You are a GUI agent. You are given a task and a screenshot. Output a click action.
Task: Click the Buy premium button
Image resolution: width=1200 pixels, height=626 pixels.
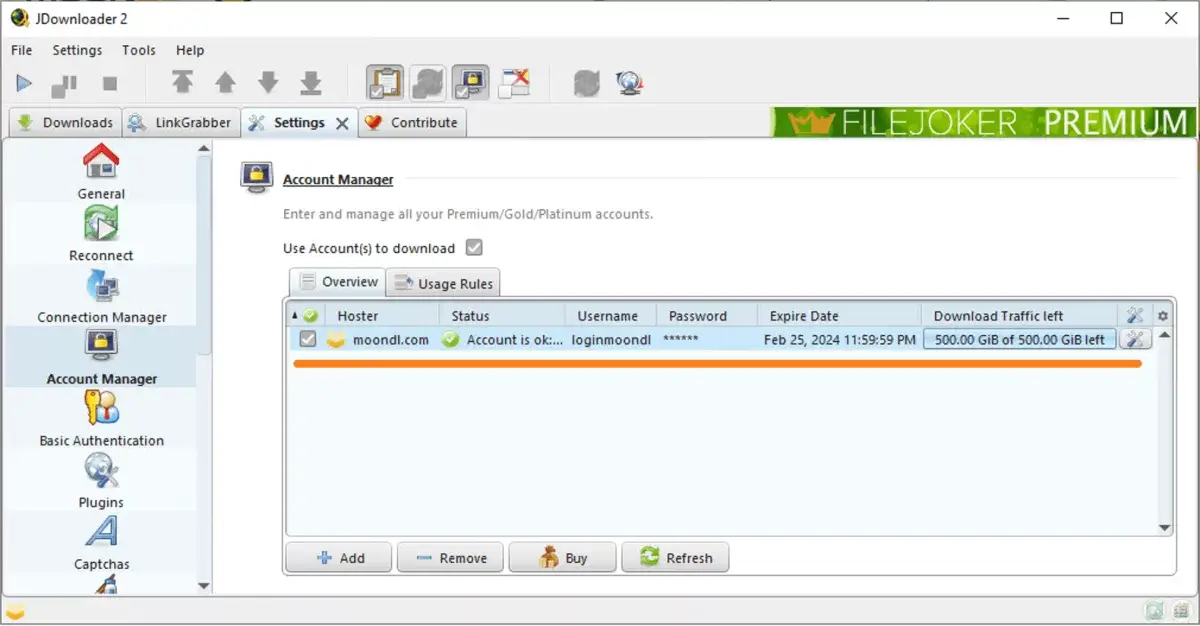[562, 558]
